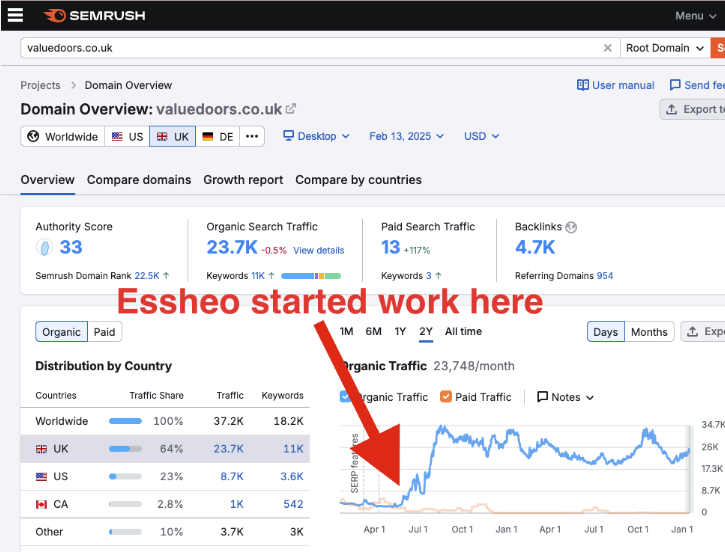Open the USD currency dropdown
The width and height of the screenshot is (725, 552).
click(481, 136)
